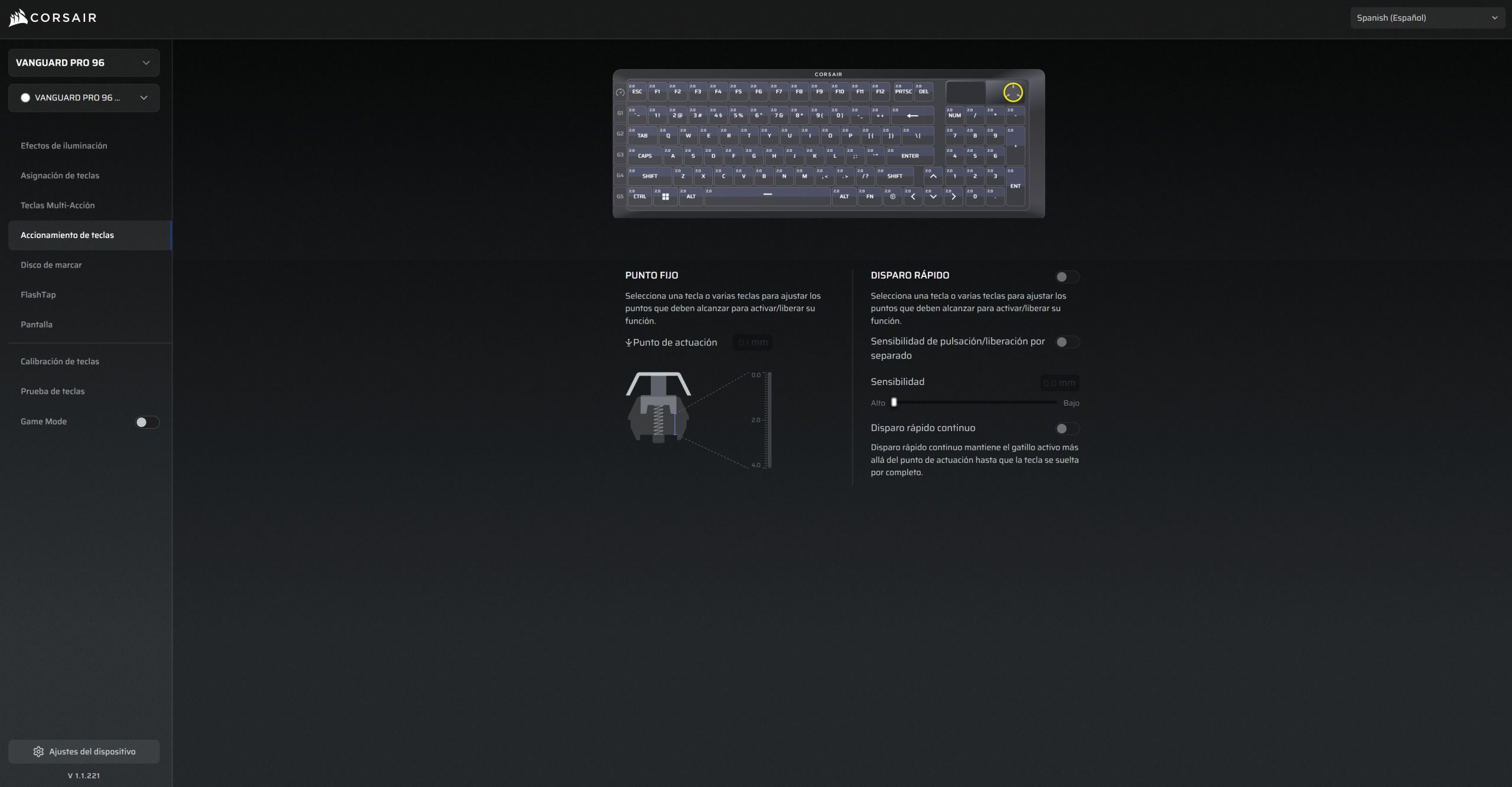Expand the VANGUARD PRO 96 device dropdown
The image size is (1512, 787).
pyautogui.click(x=84, y=63)
